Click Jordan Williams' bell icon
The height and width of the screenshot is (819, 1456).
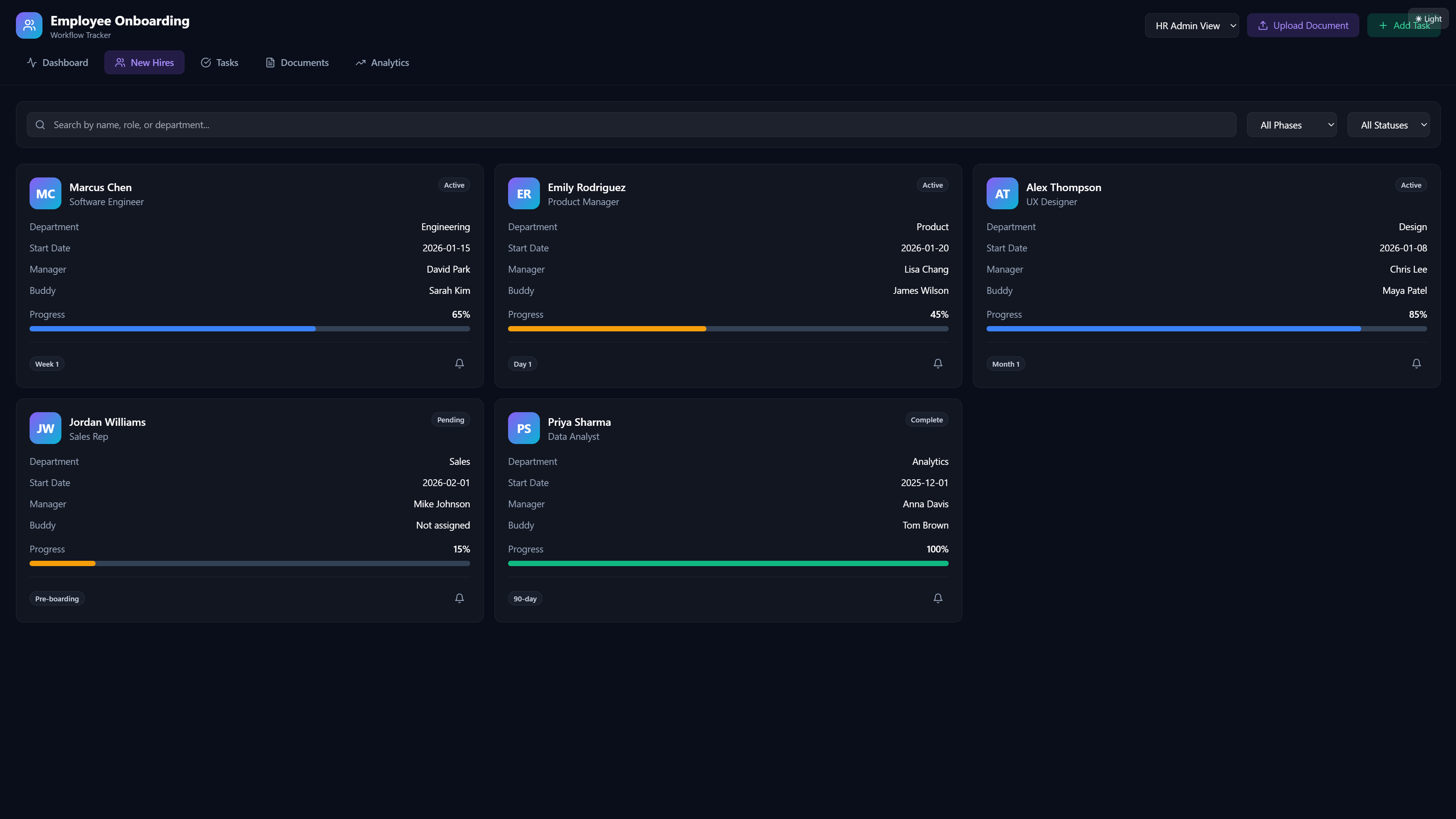pyautogui.click(x=459, y=598)
